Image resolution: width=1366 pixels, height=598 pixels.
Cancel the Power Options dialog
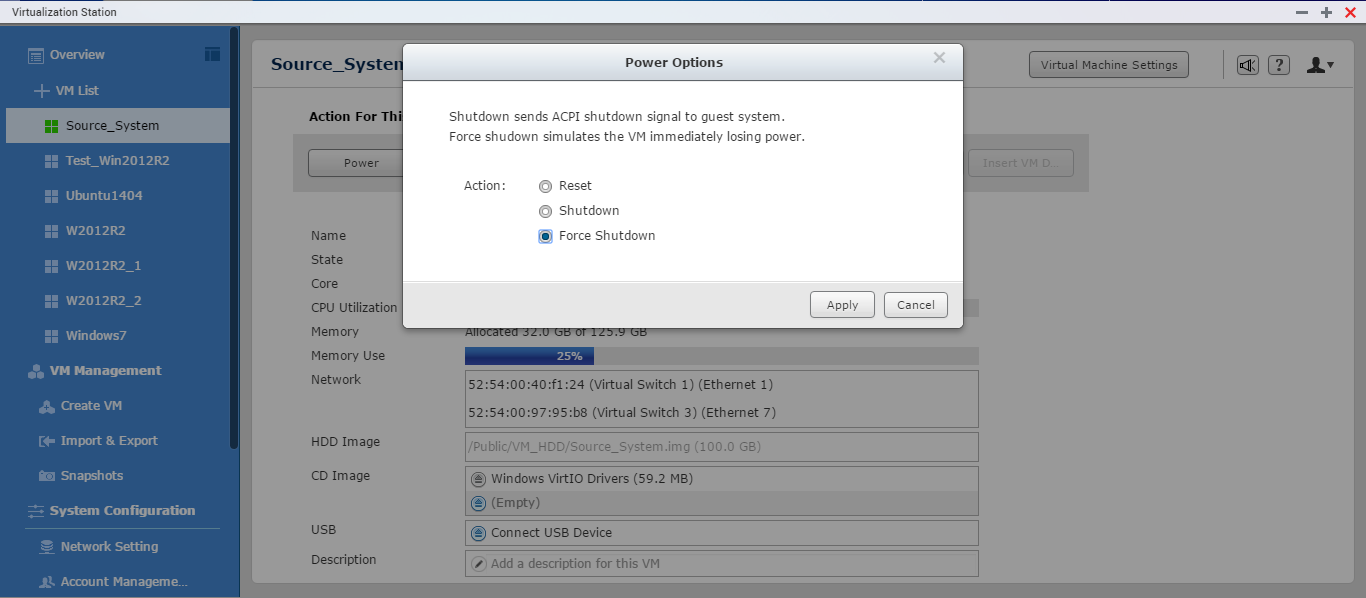(x=915, y=305)
